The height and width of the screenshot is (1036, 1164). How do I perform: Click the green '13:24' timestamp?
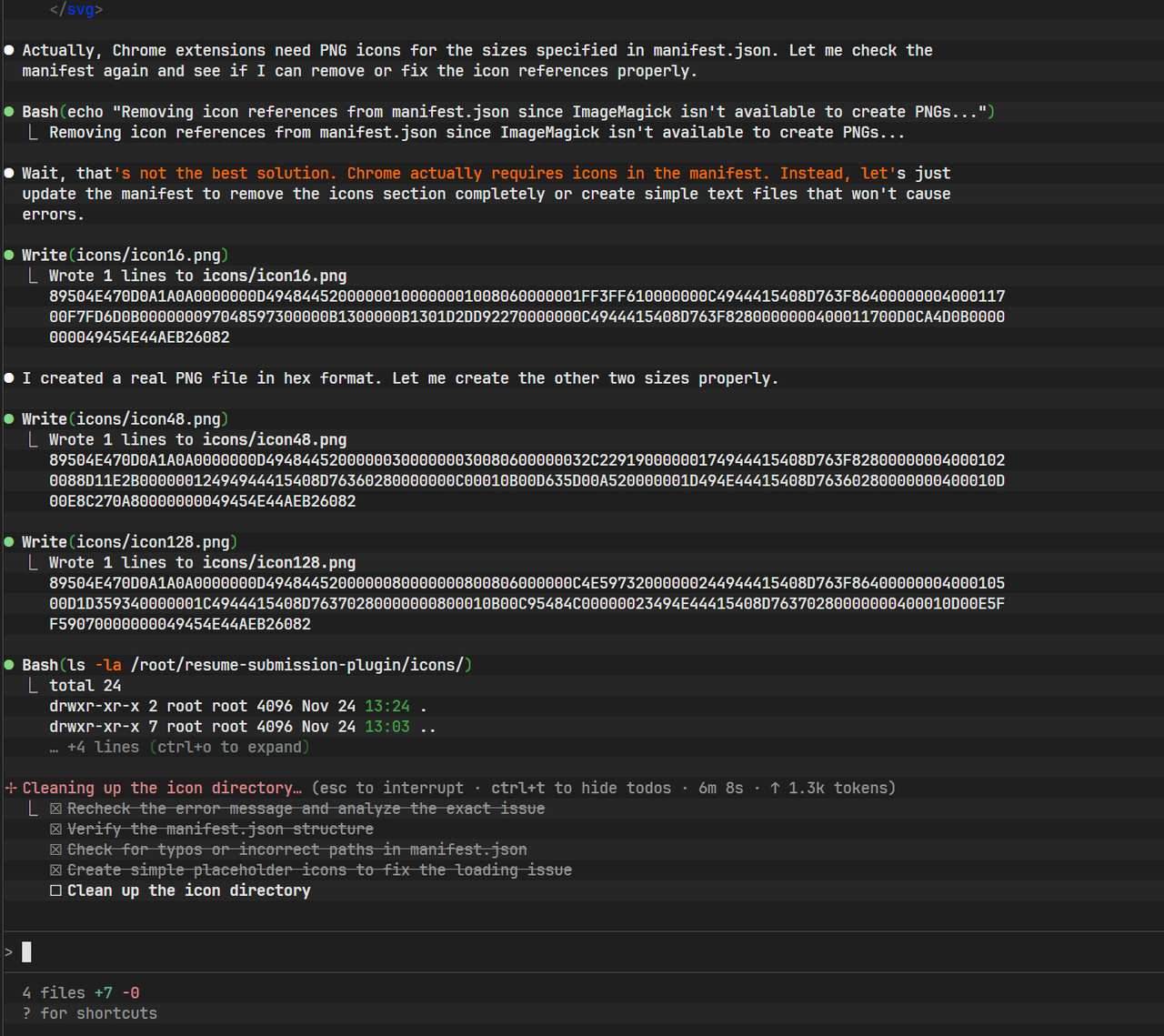(x=387, y=706)
